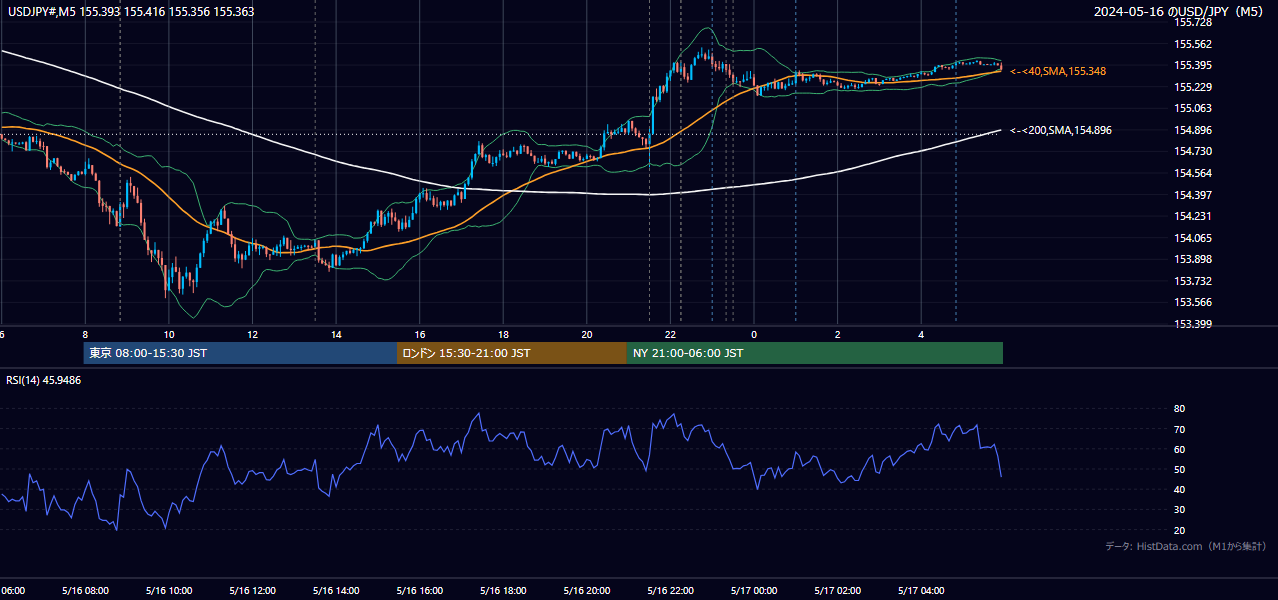Click the 40 SMA label 155.348
Viewport: 1278px width, 600px height.
pyautogui.click(x=1058, y=72)
